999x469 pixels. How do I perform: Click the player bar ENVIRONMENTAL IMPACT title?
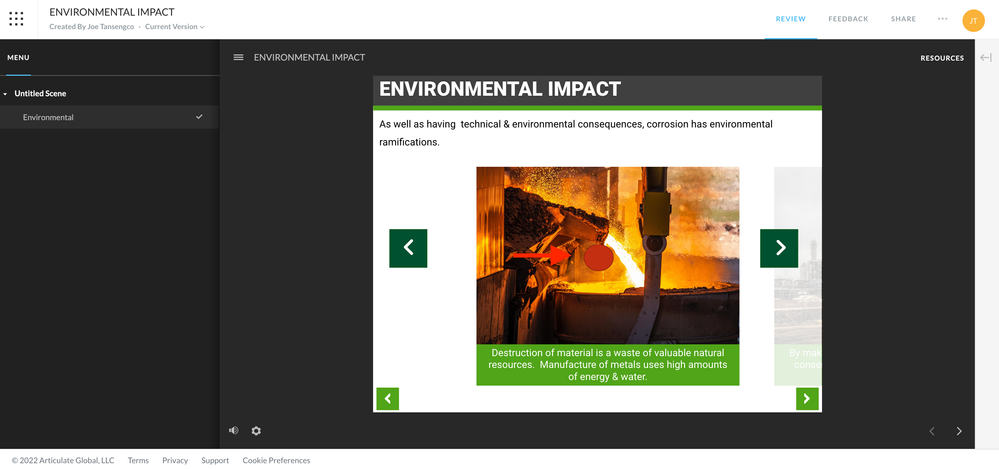click(x=310, y=57)
